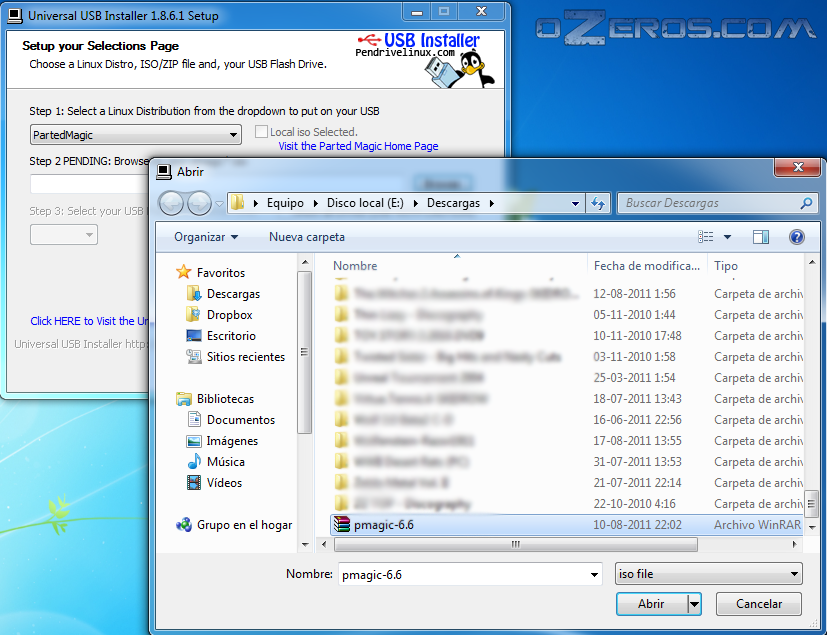This screenshot has height=635, width=827.
Task: Toggle the Local iso Selected checkbox
Action: 261,131
